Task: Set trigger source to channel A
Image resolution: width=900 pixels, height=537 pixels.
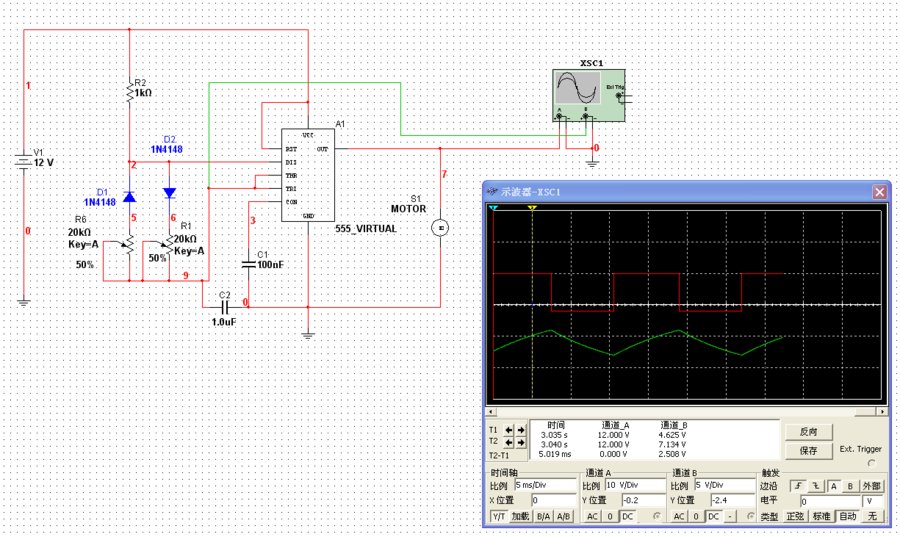Action: point(834,487)
